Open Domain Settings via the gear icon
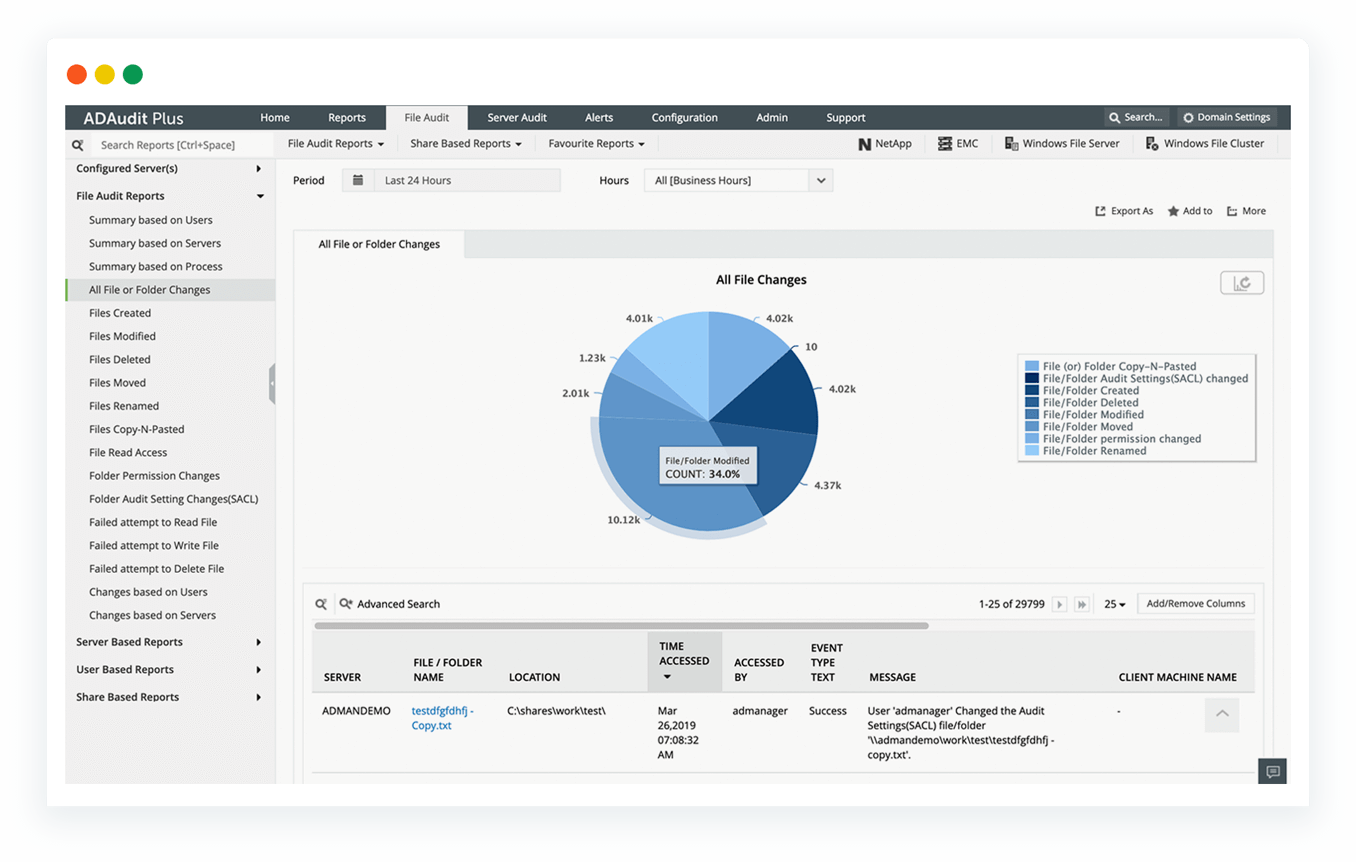Screen dimensions: 1356x862 (x=1189, y=117)
